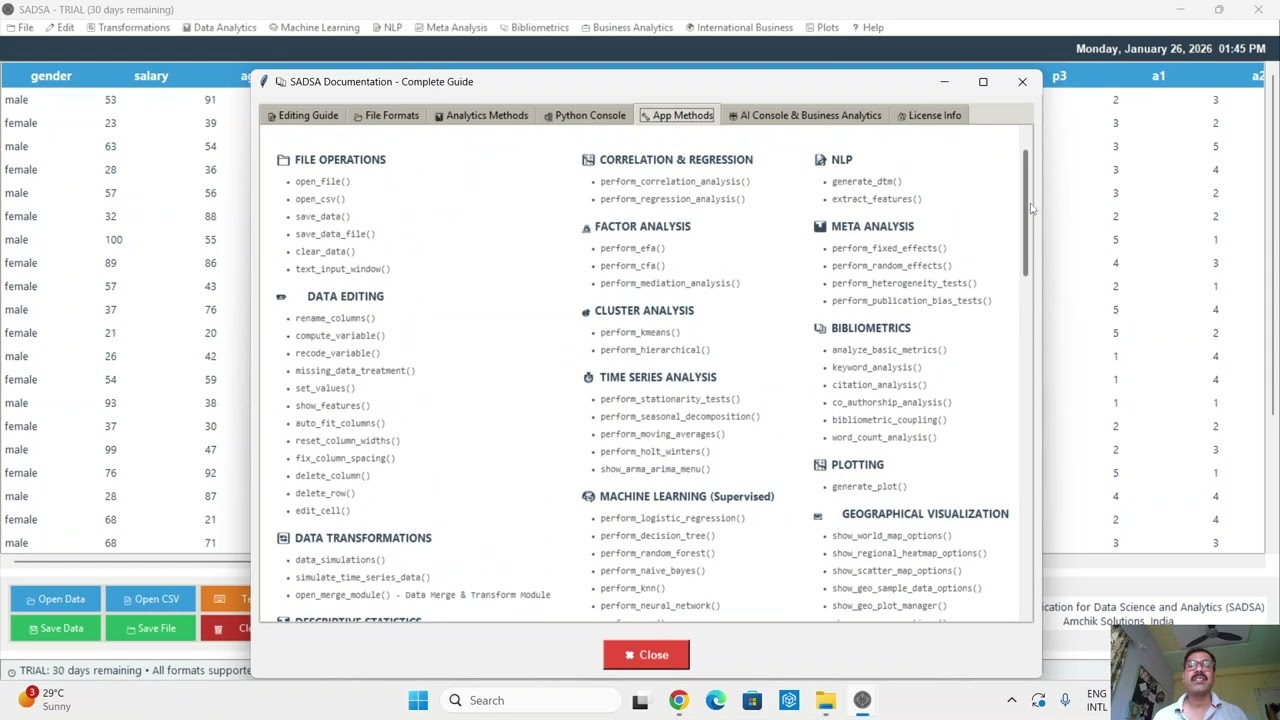Switch to the Analytics Methods tab
Screen dimensions: 1280x720
click(481, 115)
